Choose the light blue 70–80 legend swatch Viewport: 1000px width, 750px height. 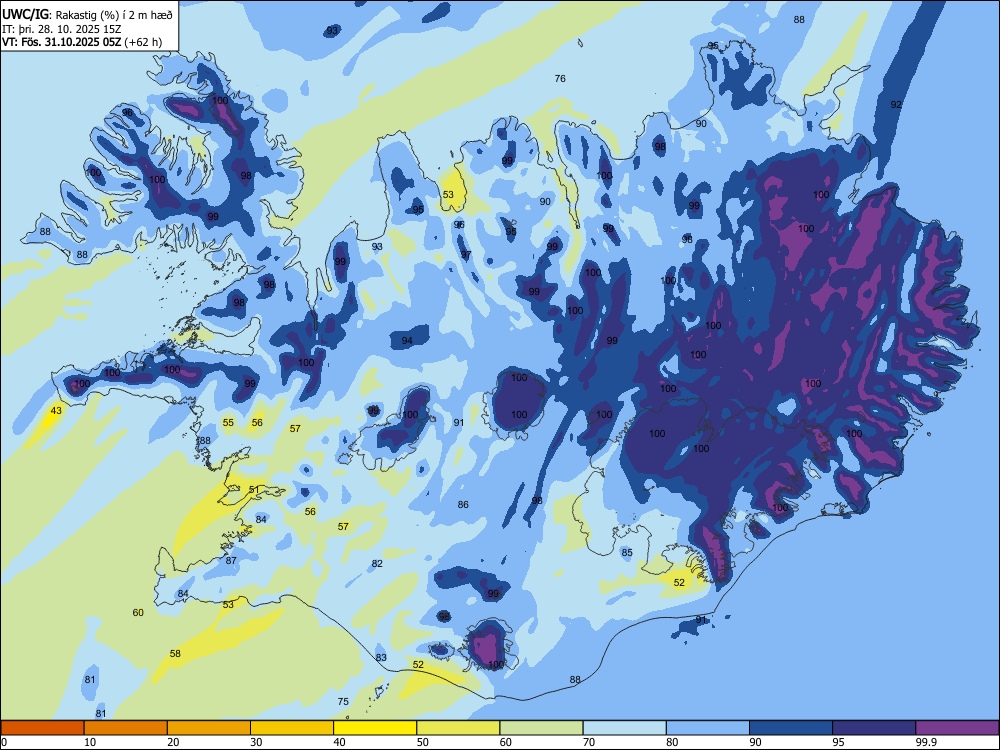click(x=624, y=728)
